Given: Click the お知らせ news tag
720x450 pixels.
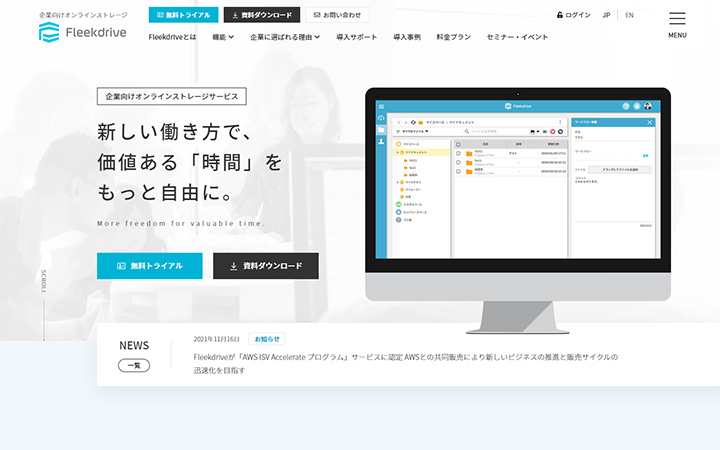Looking at the screenshot, I should pos(267,339).
